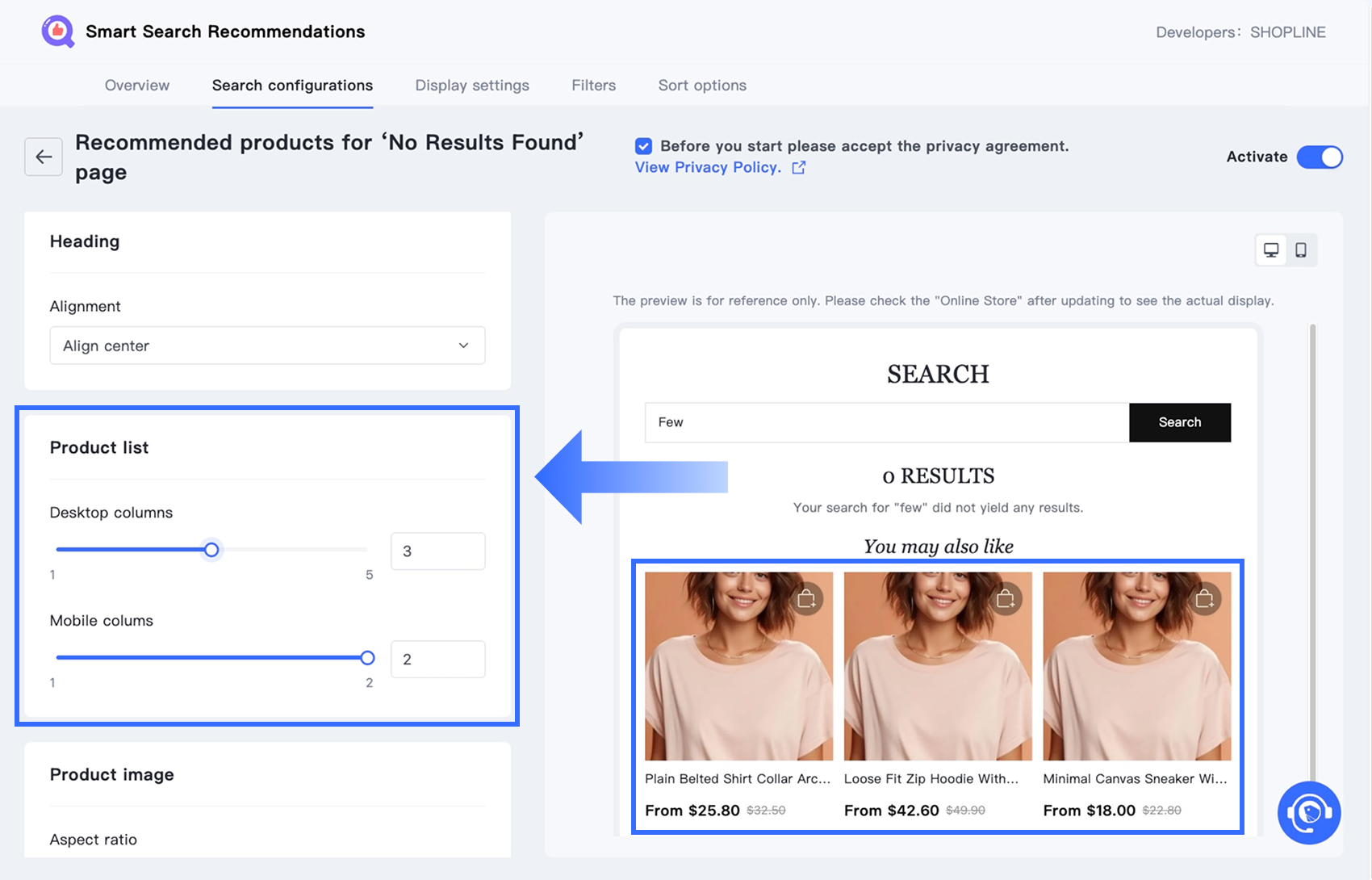Click the back arrow button
Viewport: 1372px width, 880px height.
(44, 157)
